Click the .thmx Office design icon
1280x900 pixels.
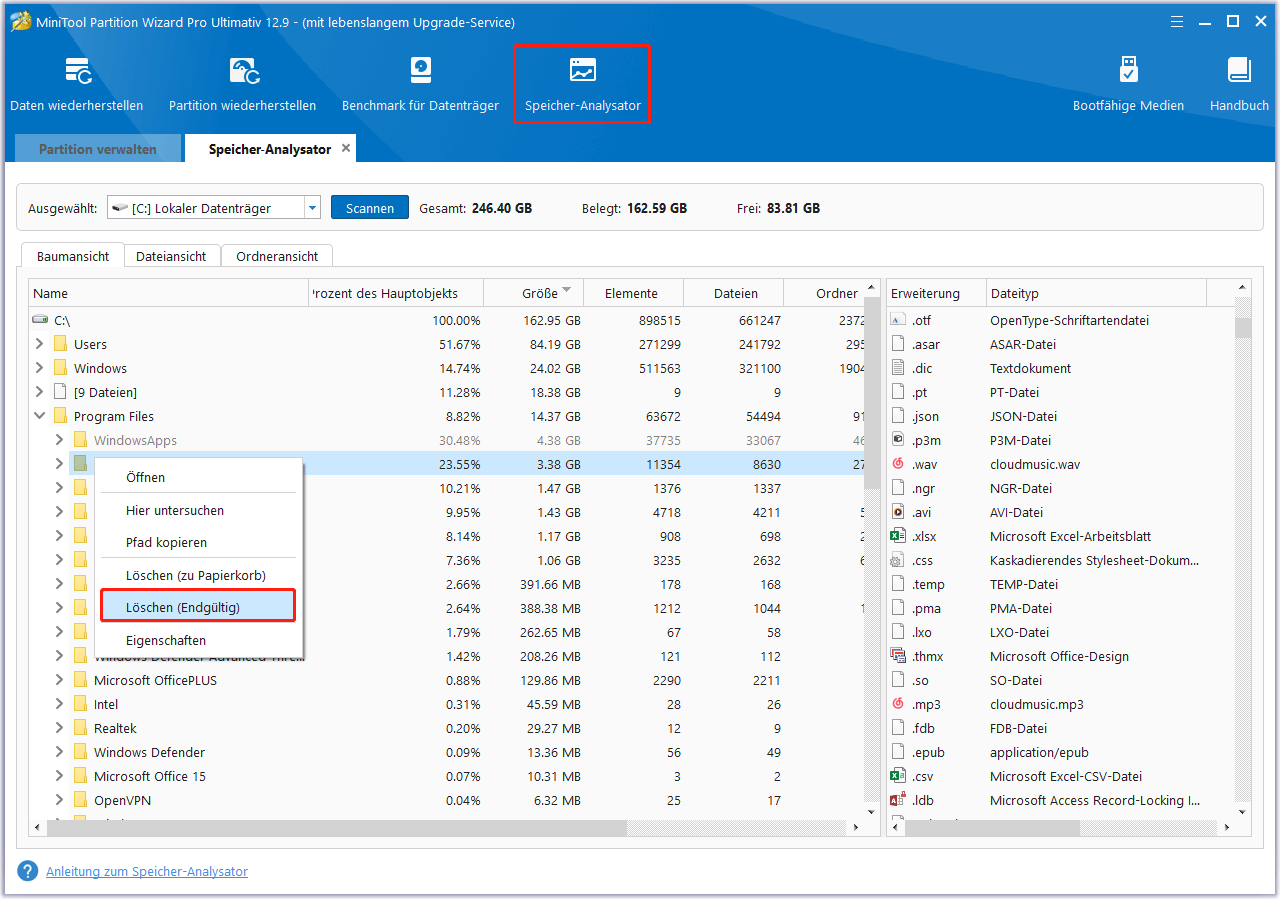(898, 656)
